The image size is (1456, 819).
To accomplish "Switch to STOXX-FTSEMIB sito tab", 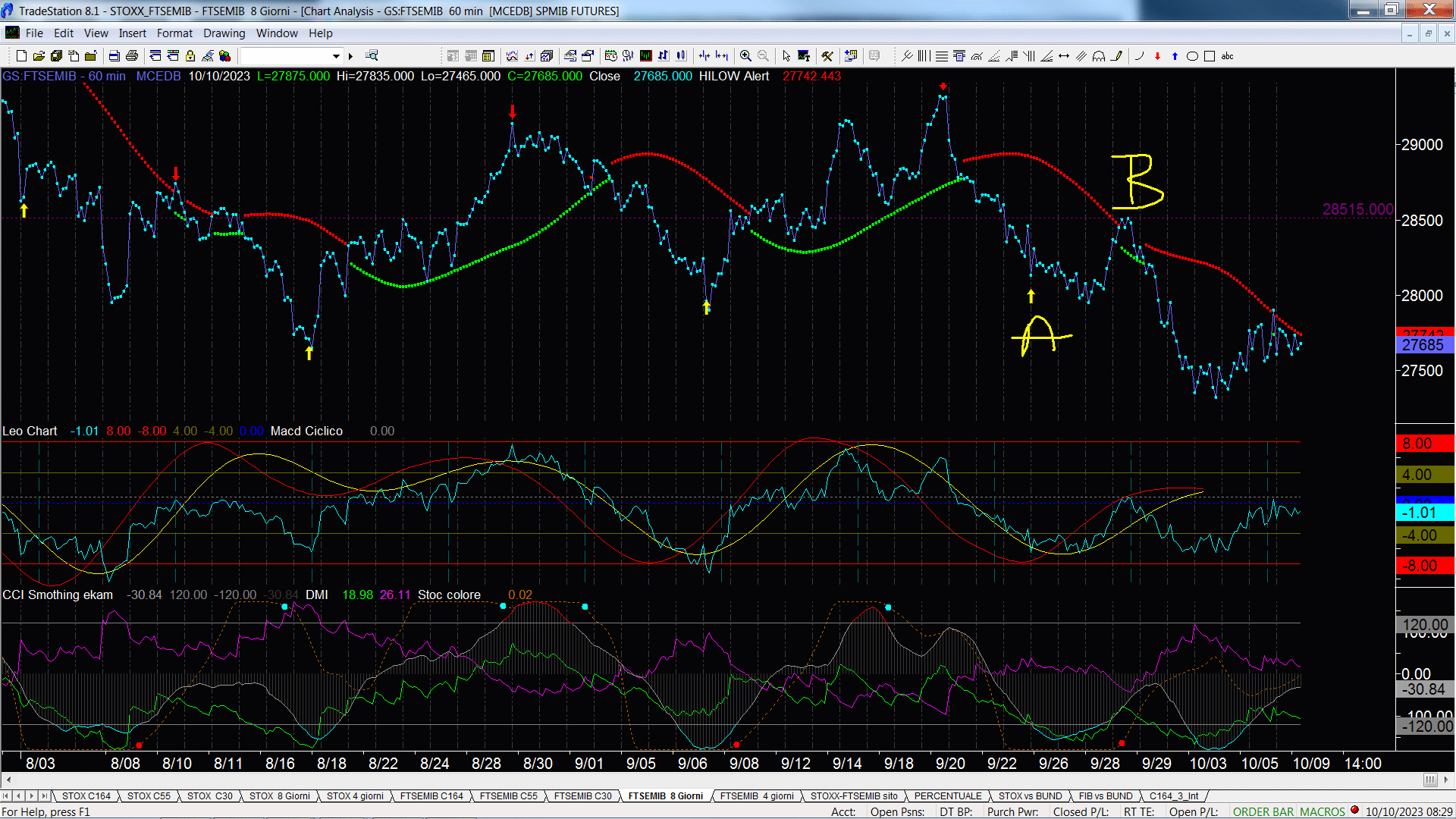I will click(854, 796).
